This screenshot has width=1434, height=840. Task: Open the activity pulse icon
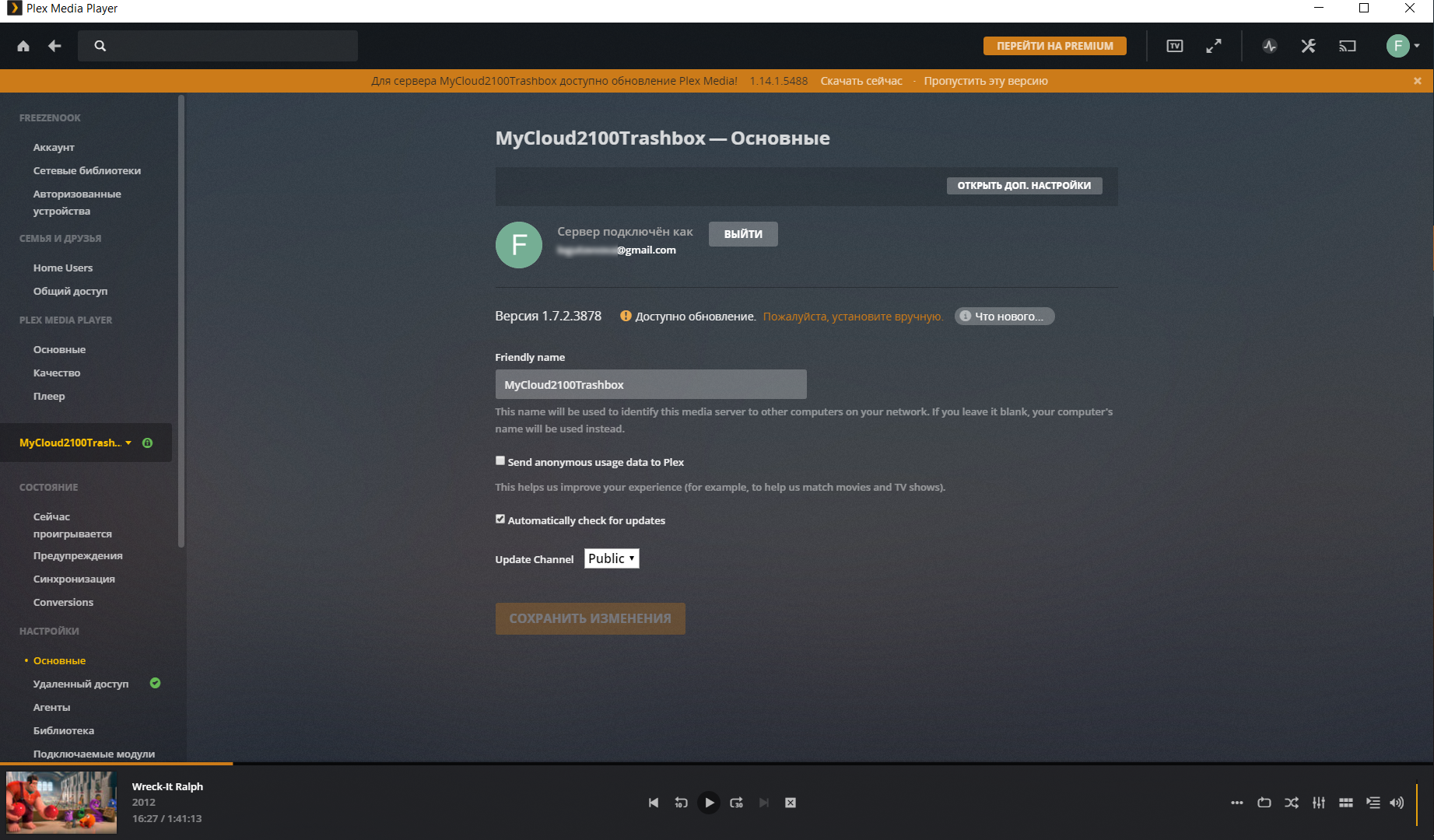click(x=1270, y=46)
